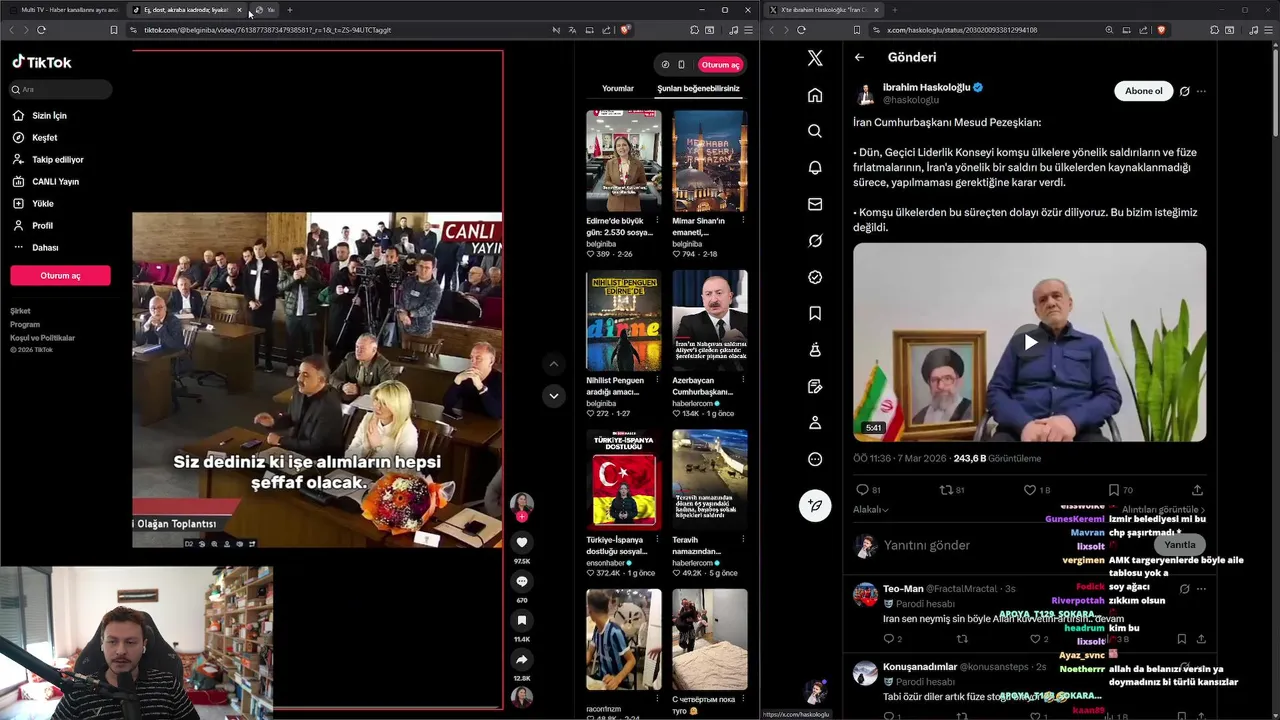Open X Profile person icon in sidebar
This screenshot has width=1280, height=720.
click(815, 423)
